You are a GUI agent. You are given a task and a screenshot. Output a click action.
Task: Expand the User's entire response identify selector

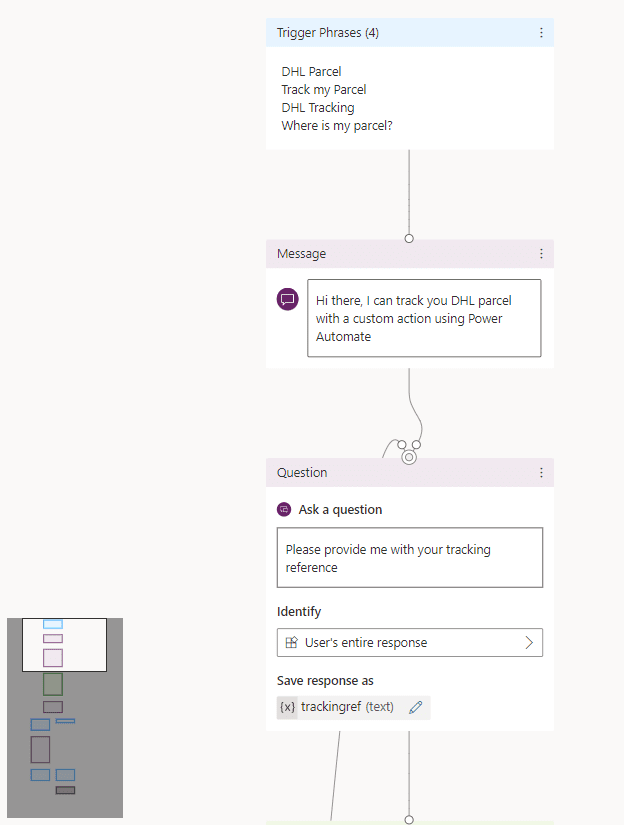(x=530, y=643)
